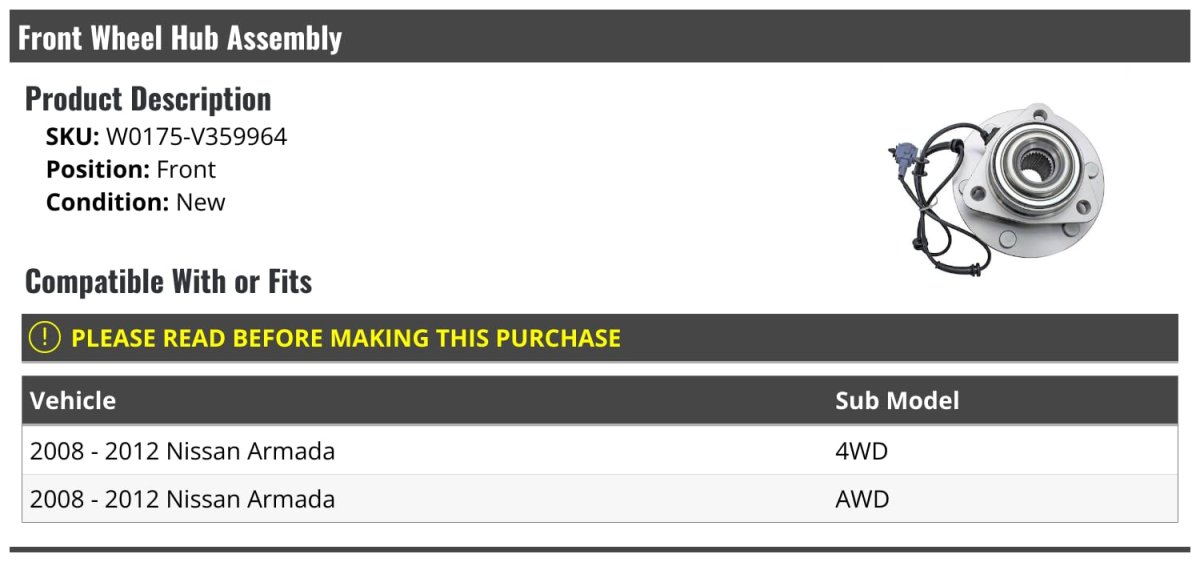This screenshot has height=562, width=1200.
Task: Click the Condition label
Action: [x=107, y=202]
